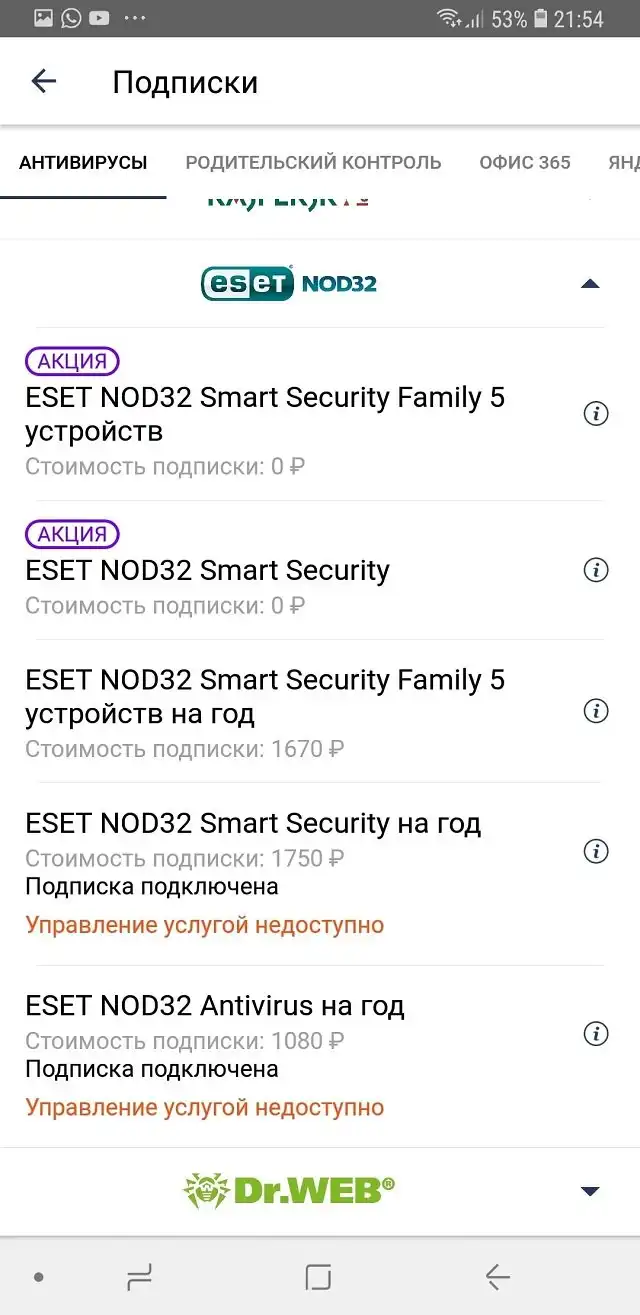The image size is (640, 1315).
Task: Show info for promo ESET NOD32 Smart Security
Action: click(x=596, y=570)
